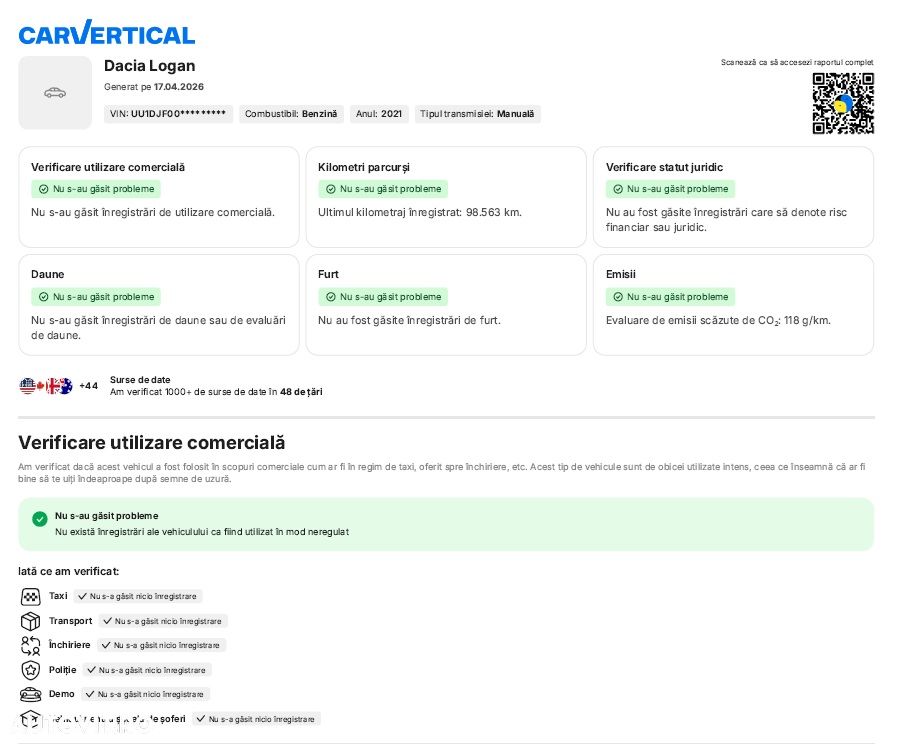Screen dimensions: 899x744
Task: Click the Surse de date label
Action: (140, 379)
